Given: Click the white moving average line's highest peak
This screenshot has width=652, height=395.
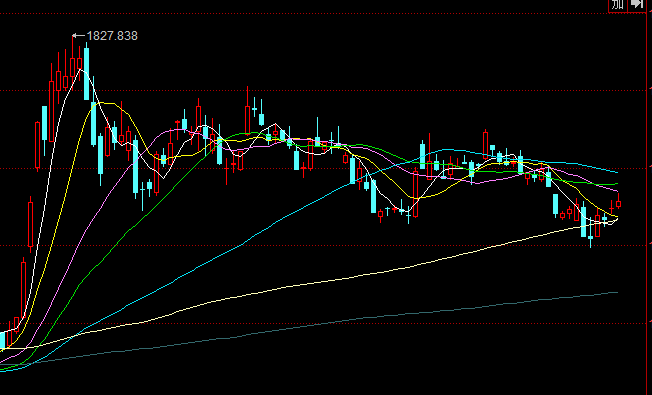Looking at the screenshot, I should click(80, 70).
